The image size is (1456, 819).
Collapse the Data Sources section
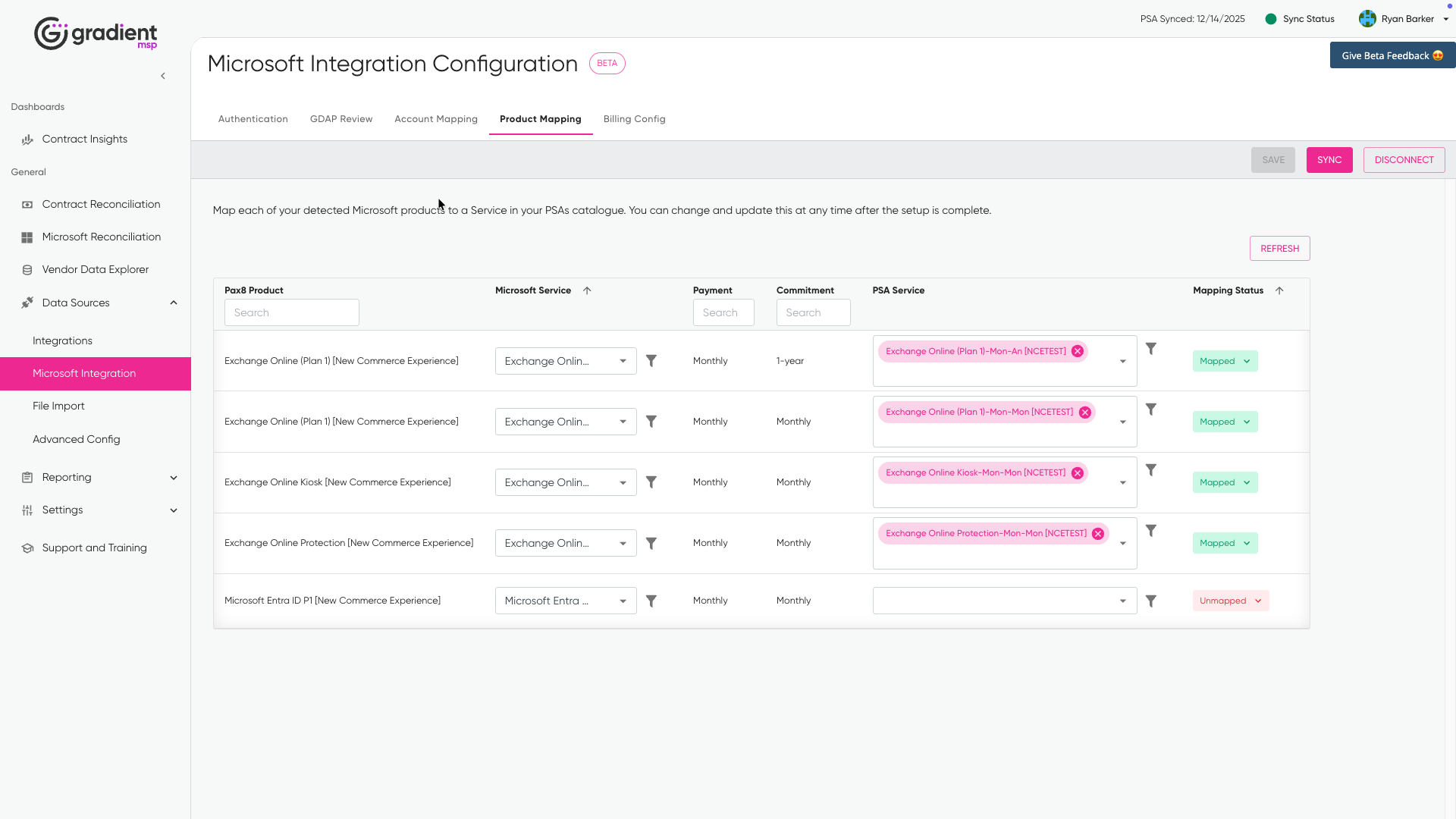tap(174, 303)
